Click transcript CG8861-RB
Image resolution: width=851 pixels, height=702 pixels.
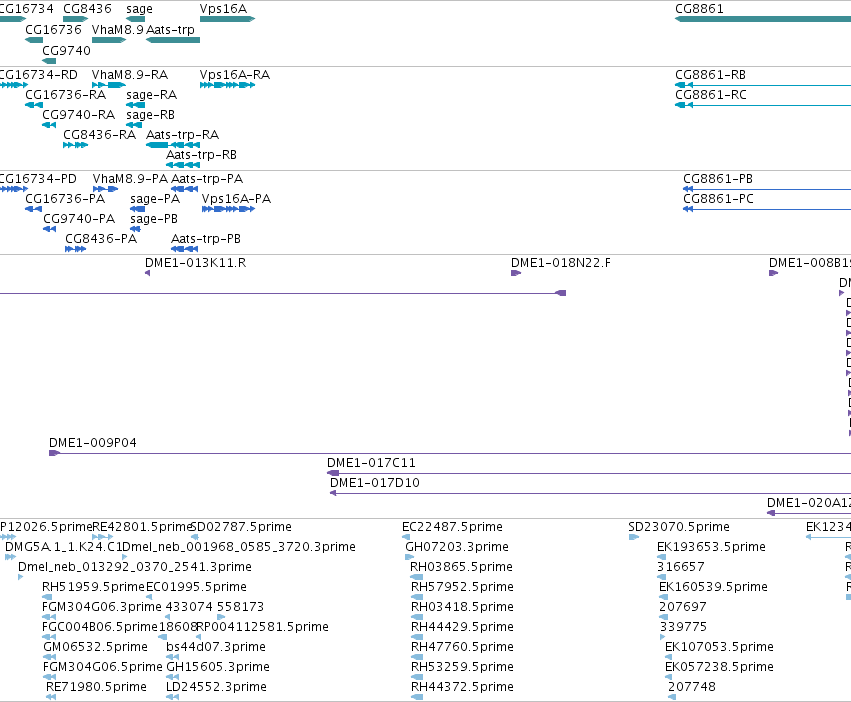click(763, 85)
